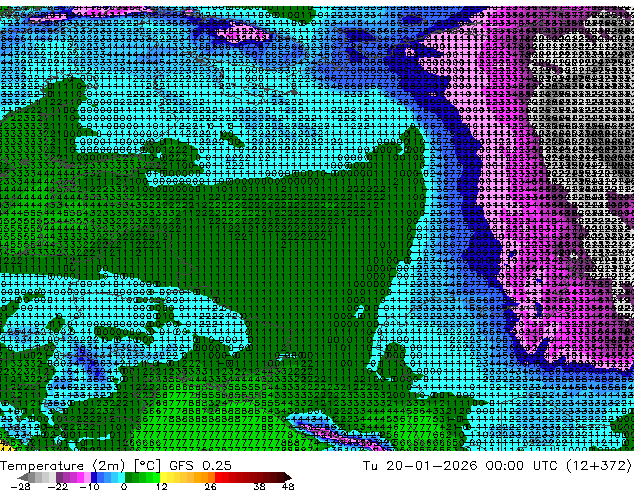Image resolution: width=634 pixels, height=490 pixels.
Task: Select the dark purple swatch at -22
Action: (59, 477)
